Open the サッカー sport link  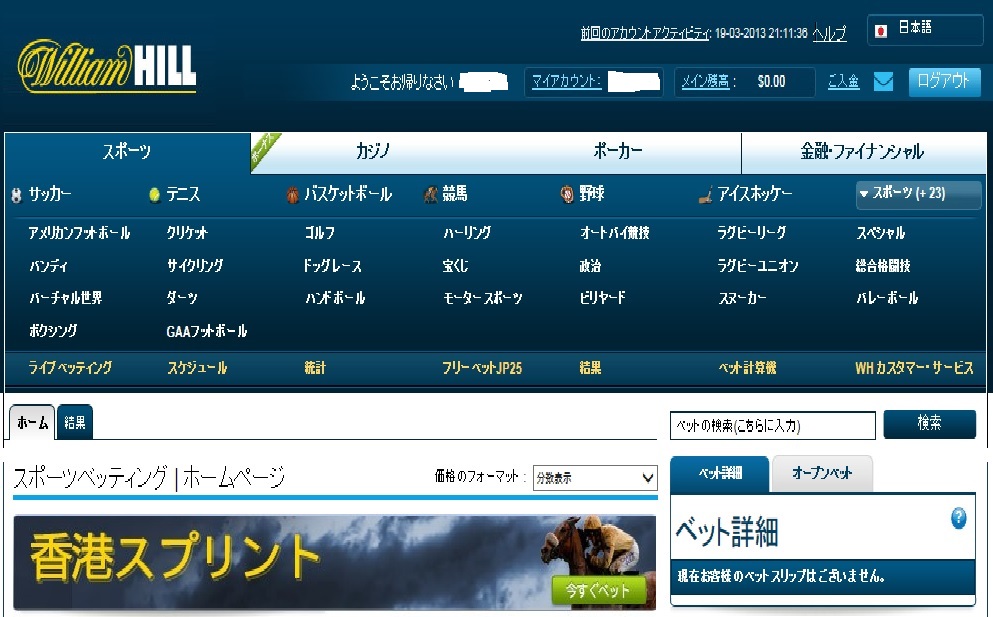(x=49, y=194)
